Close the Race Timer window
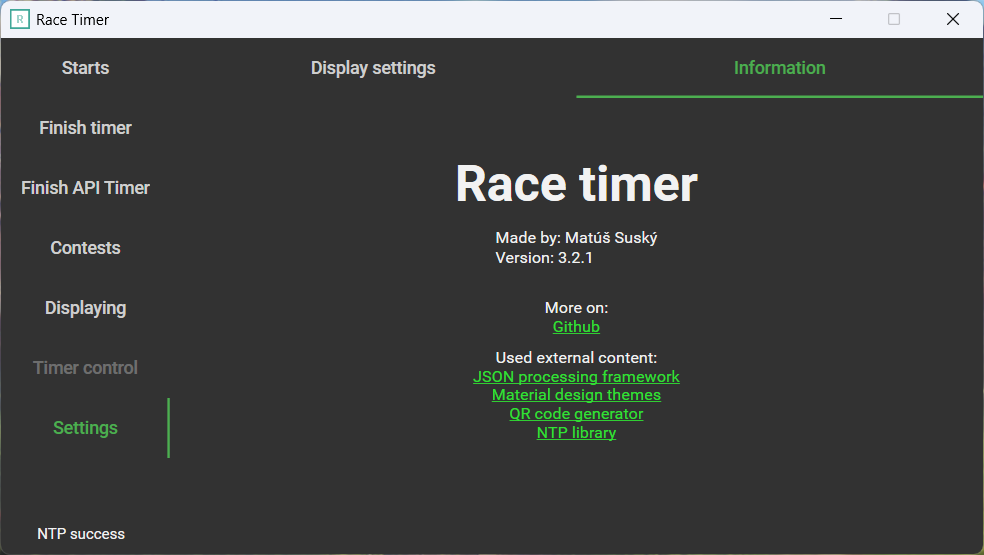The width and height of the screenshot is (984, 555). [x=953, y=19]
